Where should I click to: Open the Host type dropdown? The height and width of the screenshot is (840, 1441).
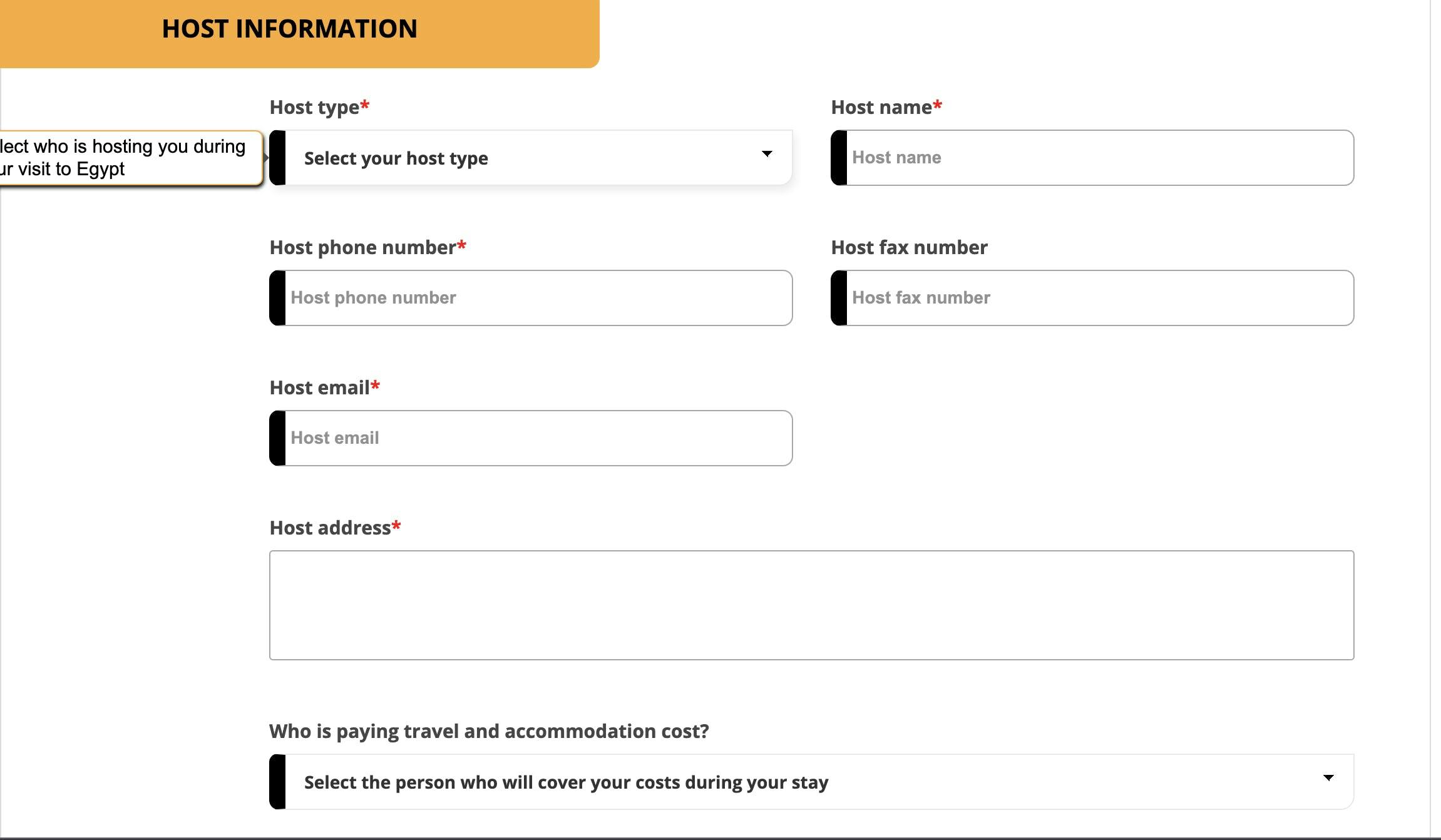point(530,158)
